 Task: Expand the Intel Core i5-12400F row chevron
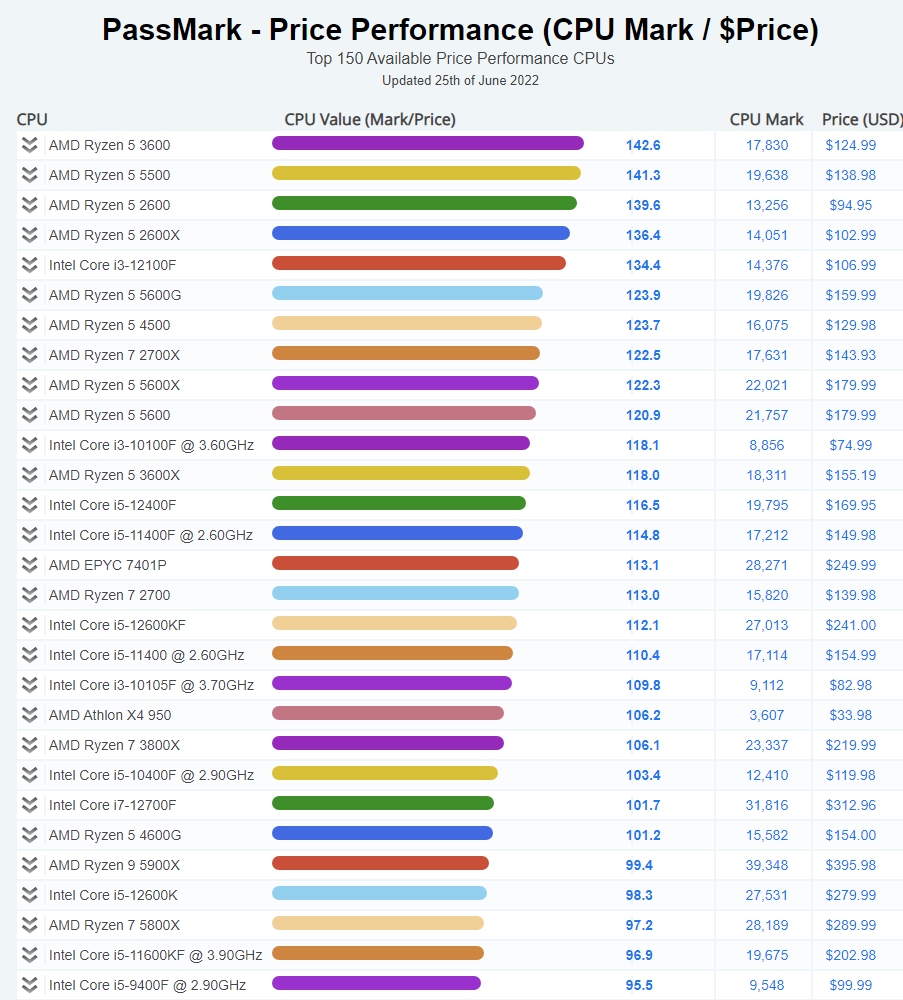click(x=29, y=504)
